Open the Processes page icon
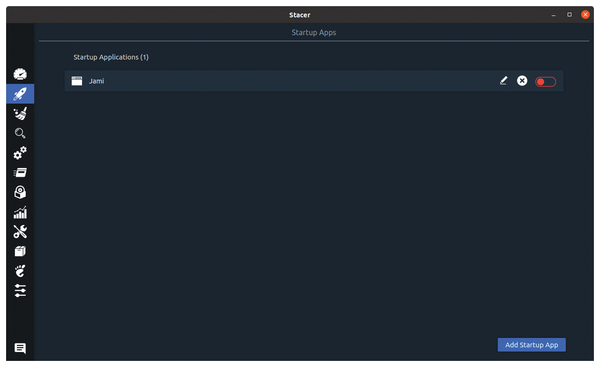This screenshot has width=600, height=367. click(20, 173)
